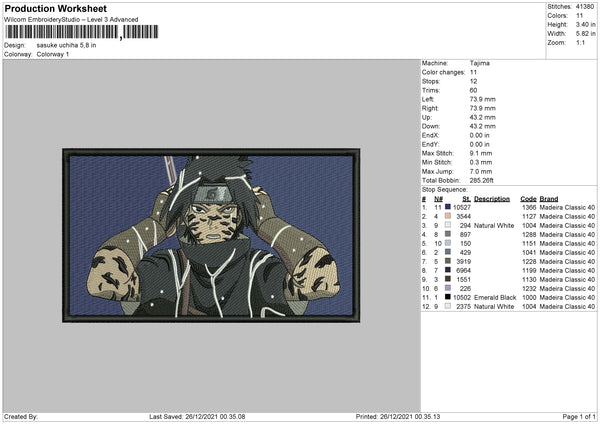This screenshot has height=424, width=600.
Task: Click the 'EndY:' label
Action: tap(430, 144)
